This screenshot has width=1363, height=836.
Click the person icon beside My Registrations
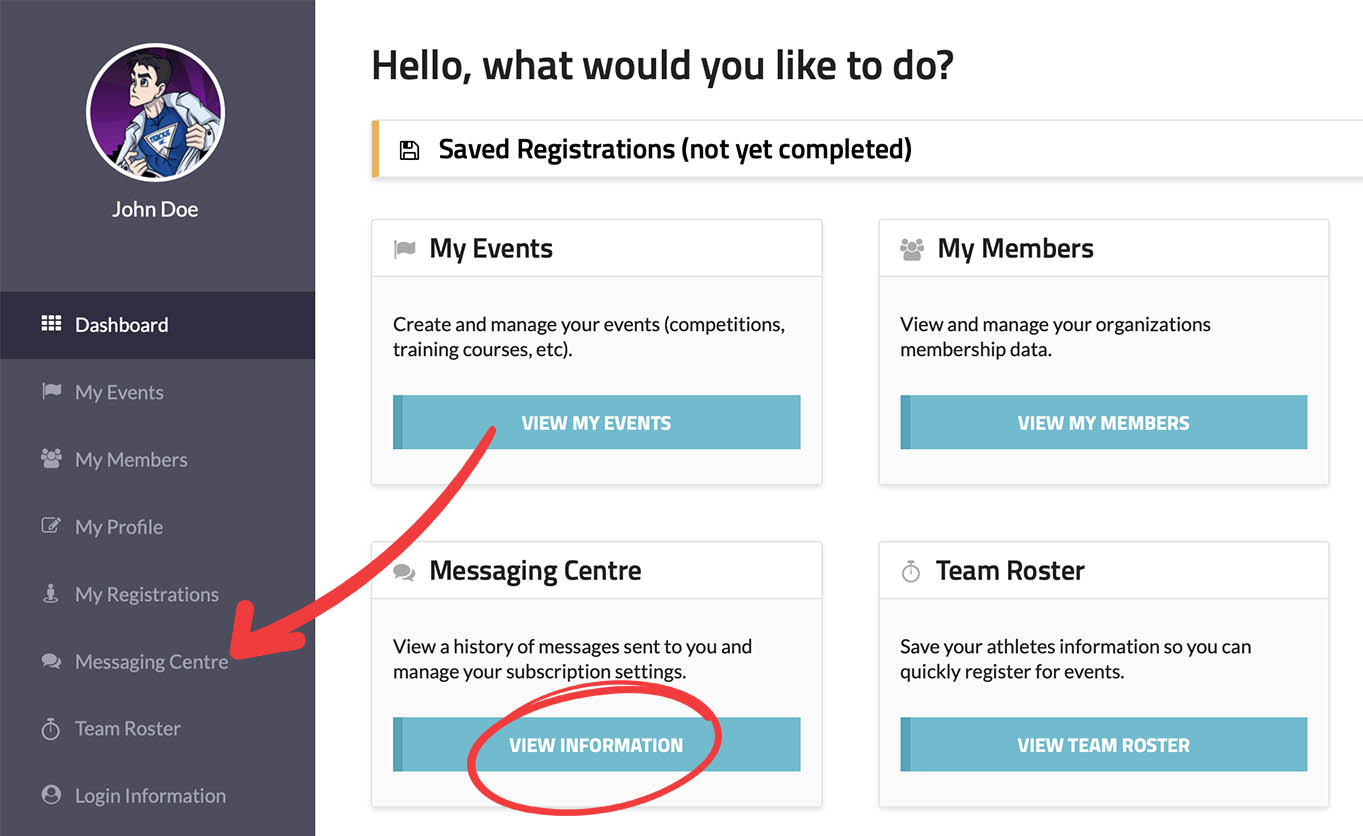coord(51,594)
